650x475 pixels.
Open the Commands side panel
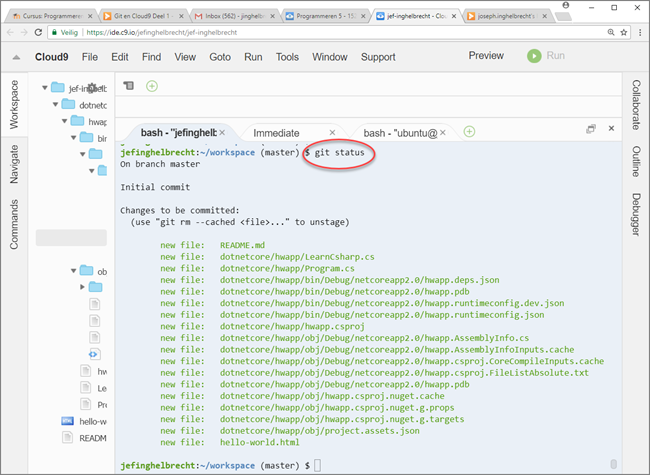click(14, 224)
